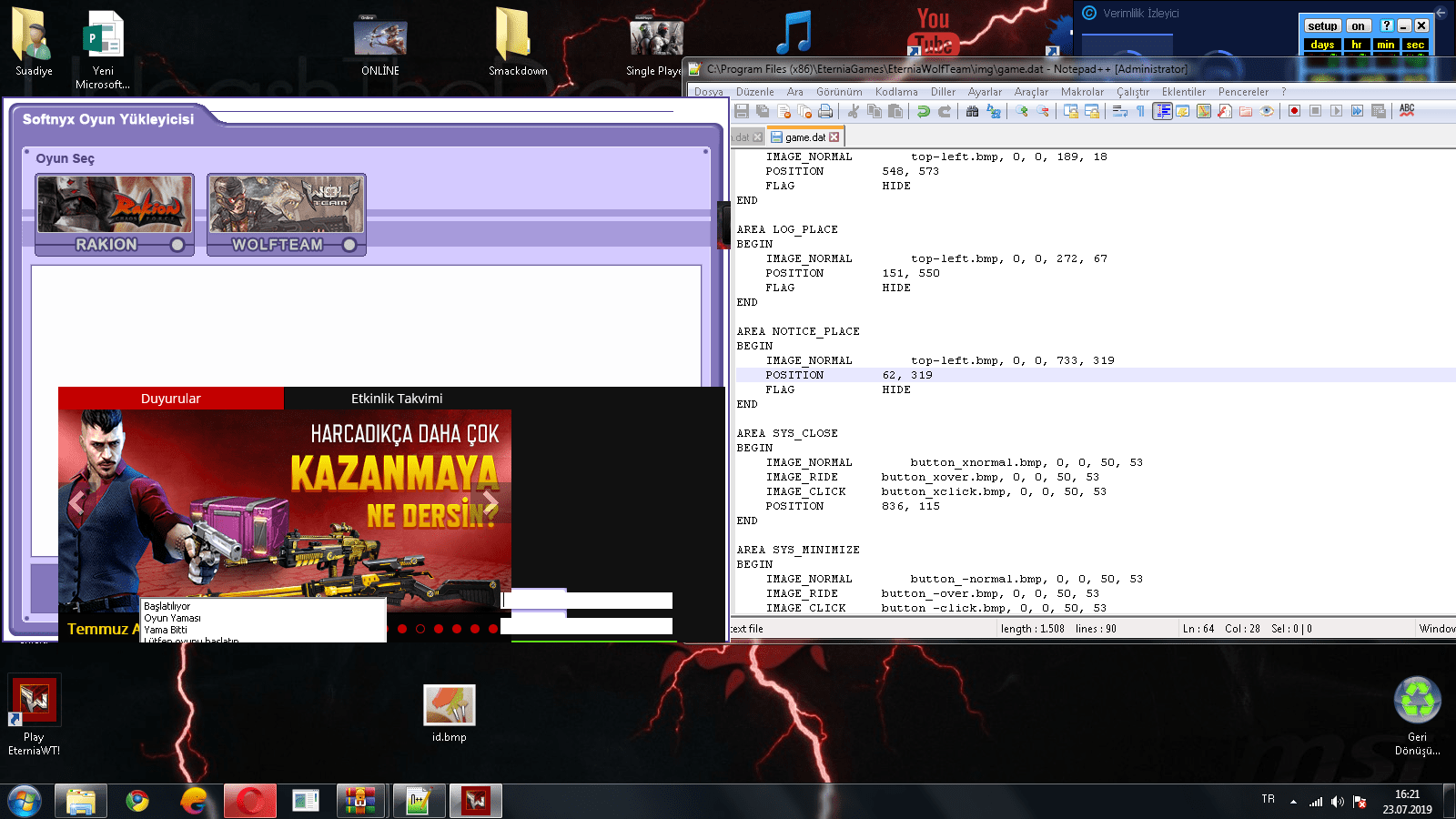Select the RAKION radio button

click(x=177, y=245)
